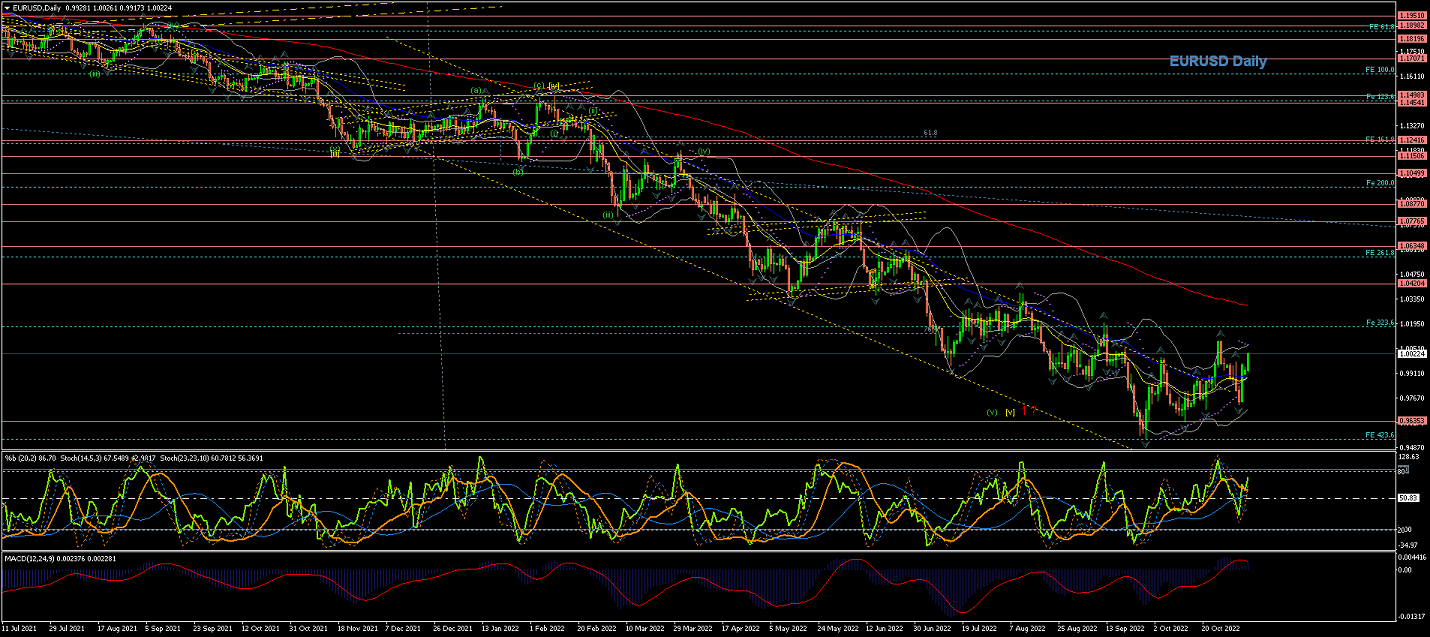Click the 61.8 retracement label mid-chart
Screen dimensions: 1430x637
(929, 132)
